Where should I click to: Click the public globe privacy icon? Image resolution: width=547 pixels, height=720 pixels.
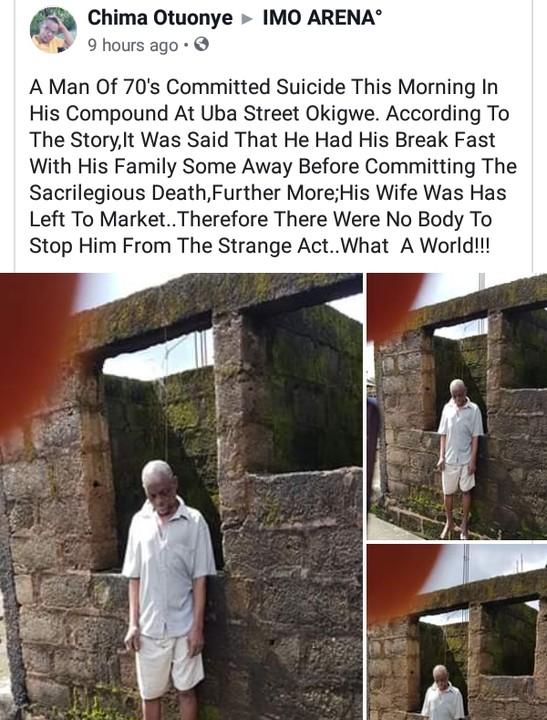(x=202, y=45)
